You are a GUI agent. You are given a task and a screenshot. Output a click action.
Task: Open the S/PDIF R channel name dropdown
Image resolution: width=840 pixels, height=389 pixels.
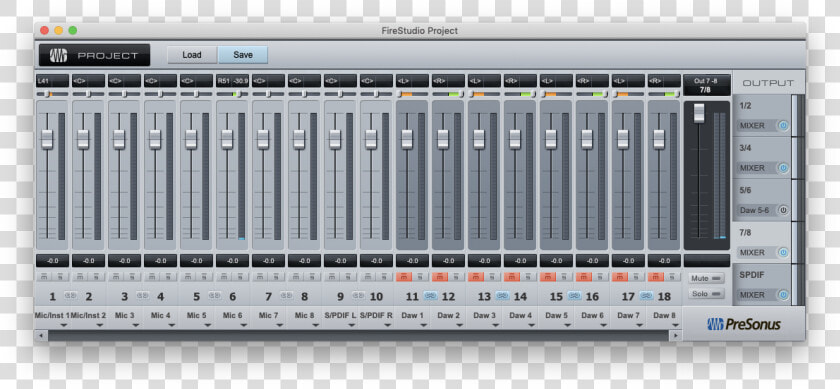tap(387, 325)
